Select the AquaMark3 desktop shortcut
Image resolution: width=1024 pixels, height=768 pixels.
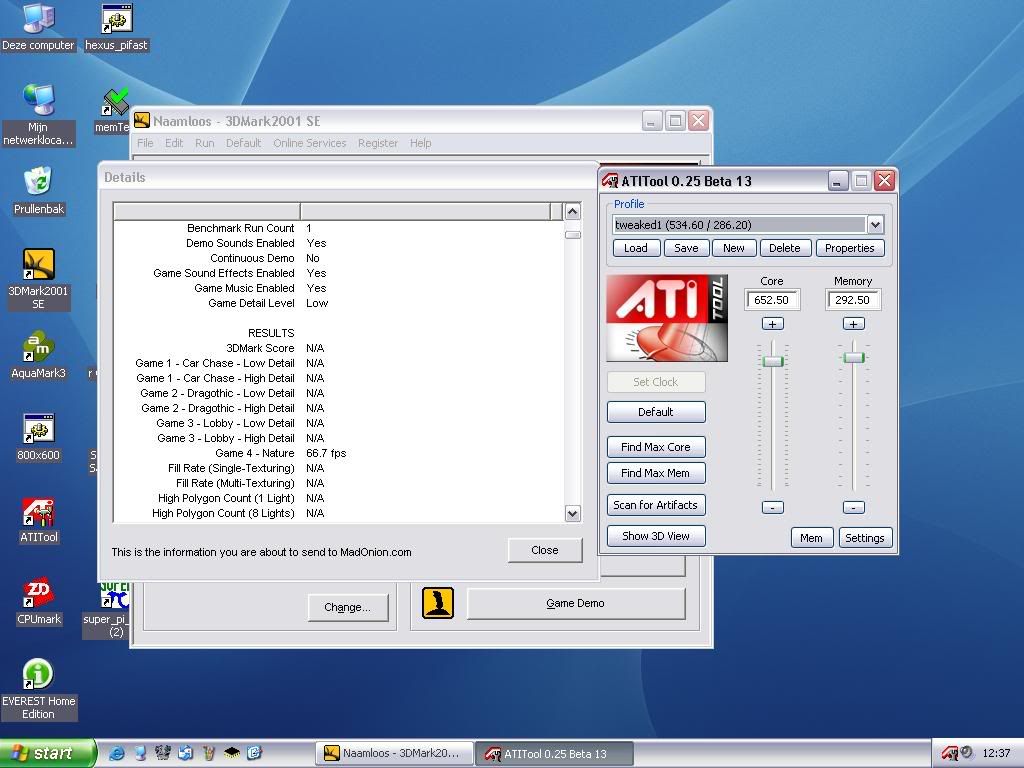click(39, 355)
